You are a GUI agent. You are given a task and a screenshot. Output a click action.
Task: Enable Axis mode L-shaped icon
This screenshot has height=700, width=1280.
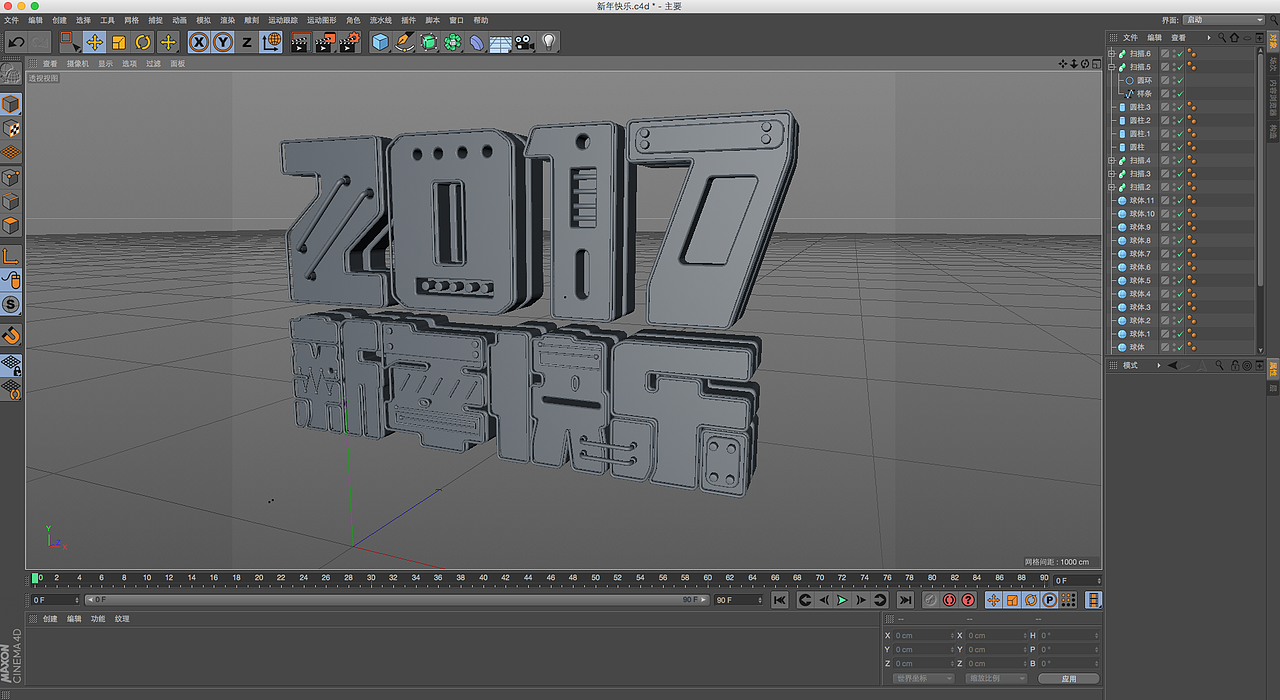point(11,256)
